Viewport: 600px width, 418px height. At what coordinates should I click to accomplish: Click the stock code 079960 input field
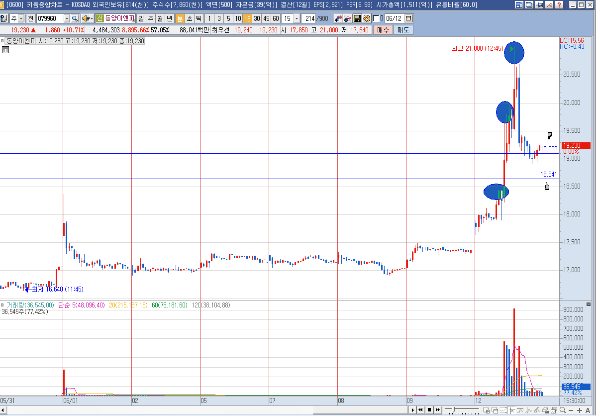50,18
